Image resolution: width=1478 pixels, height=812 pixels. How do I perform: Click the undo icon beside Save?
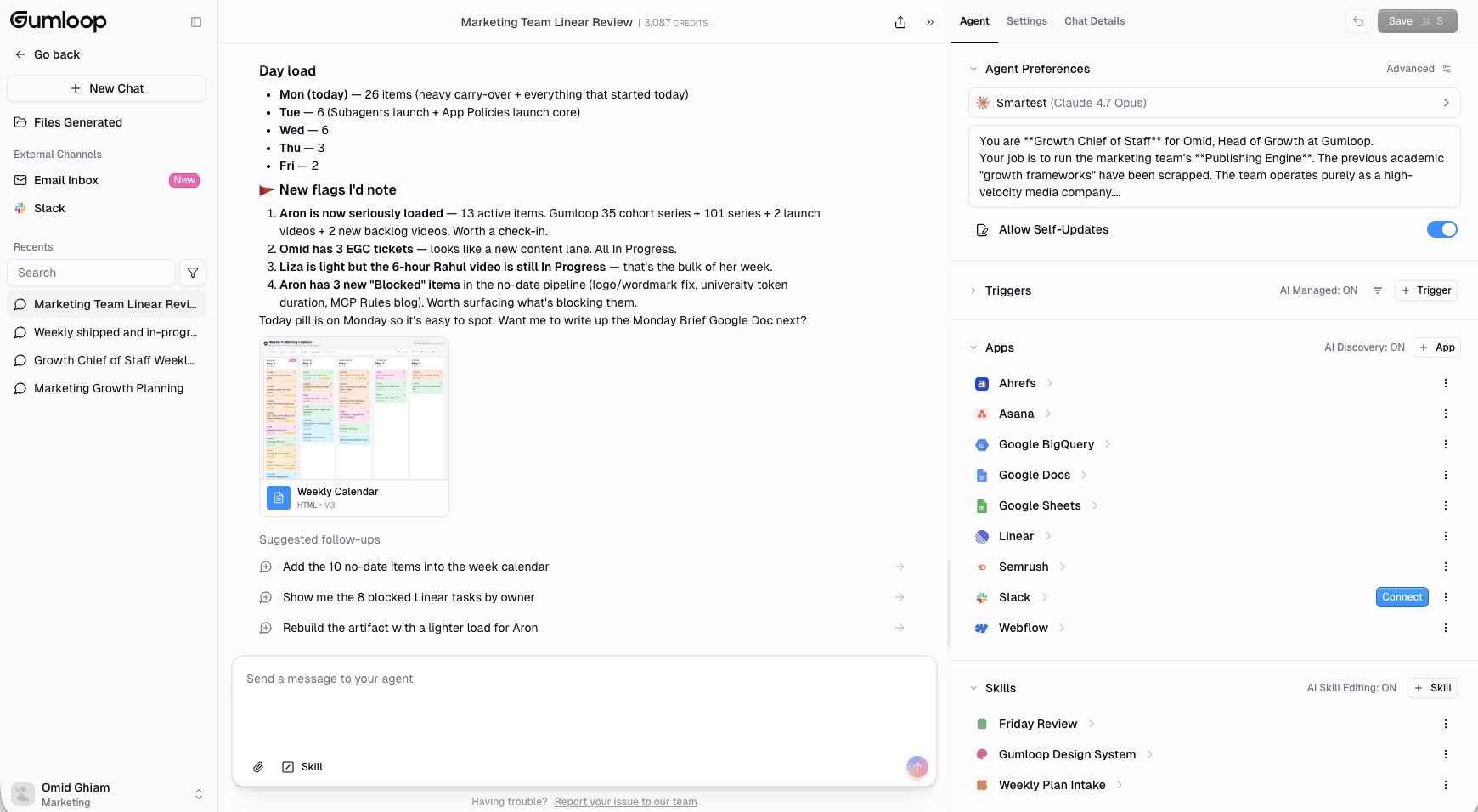coord(1358,21)
